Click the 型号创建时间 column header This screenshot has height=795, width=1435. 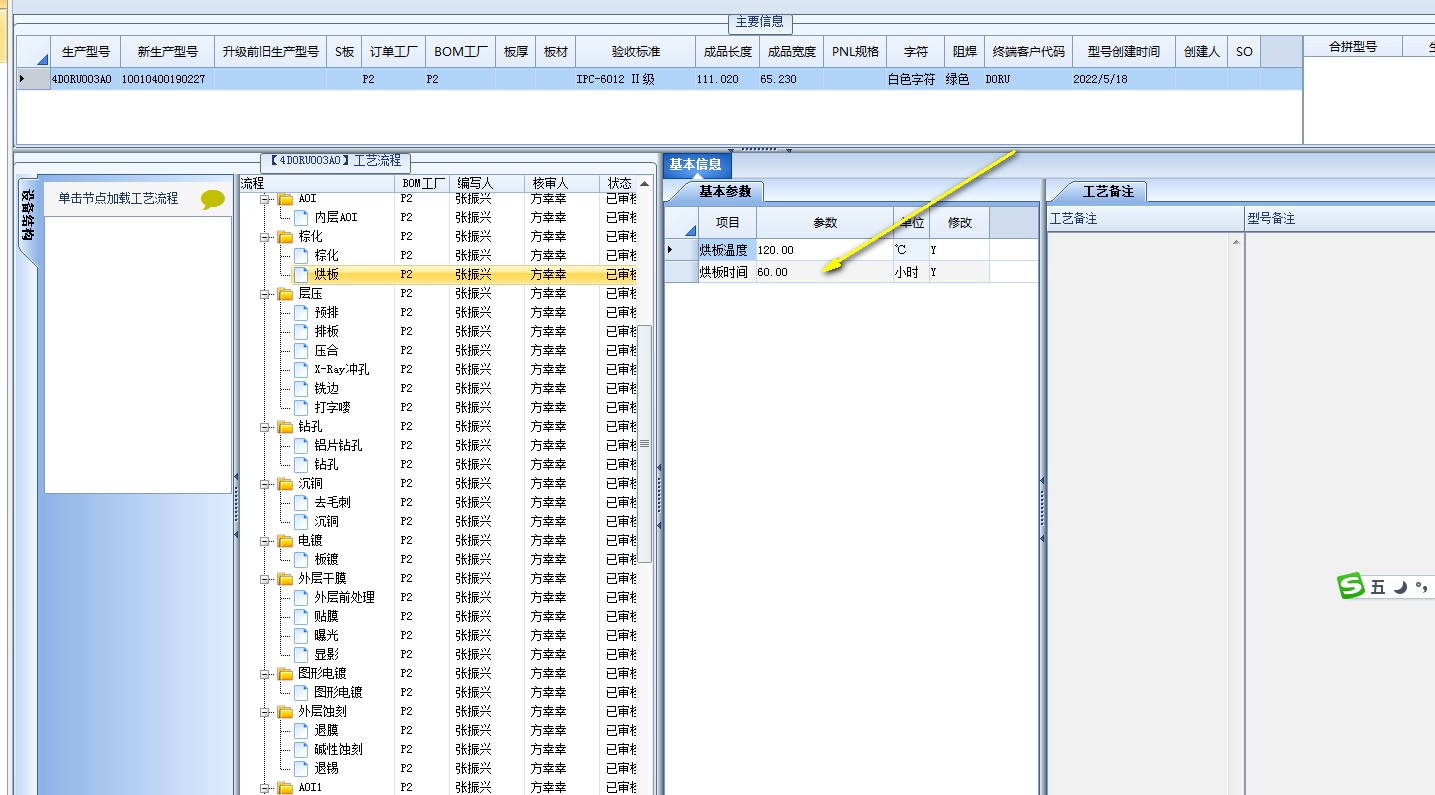tap(1123, 52)
